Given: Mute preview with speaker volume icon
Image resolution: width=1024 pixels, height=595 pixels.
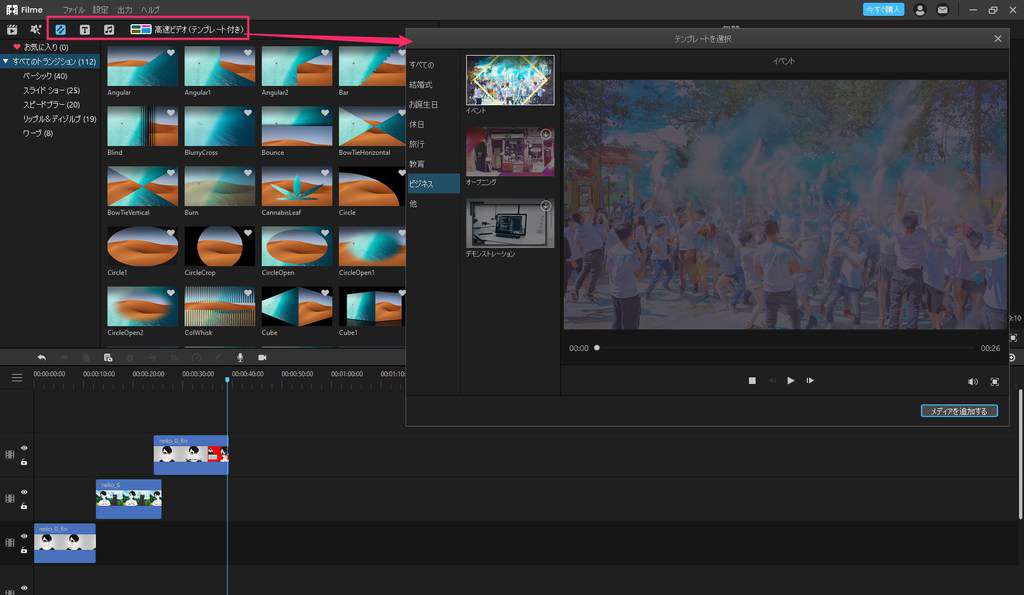Looking at the screenshot, I should coord(972,381).
